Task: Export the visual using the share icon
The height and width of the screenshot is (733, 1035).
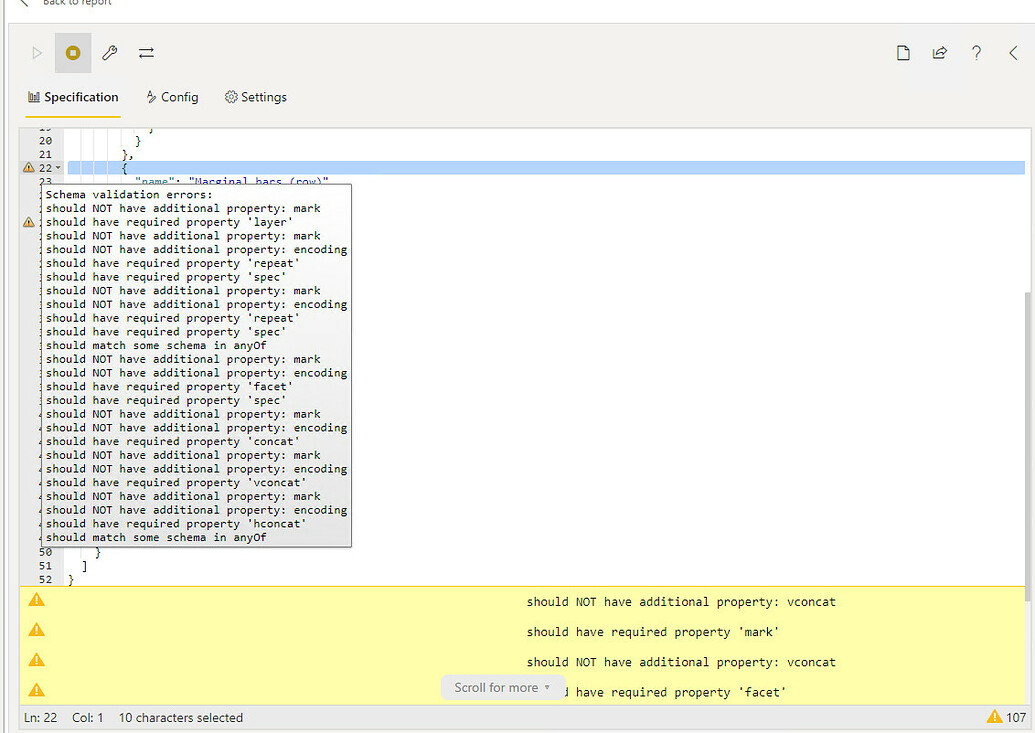Action: pos(940,52)
